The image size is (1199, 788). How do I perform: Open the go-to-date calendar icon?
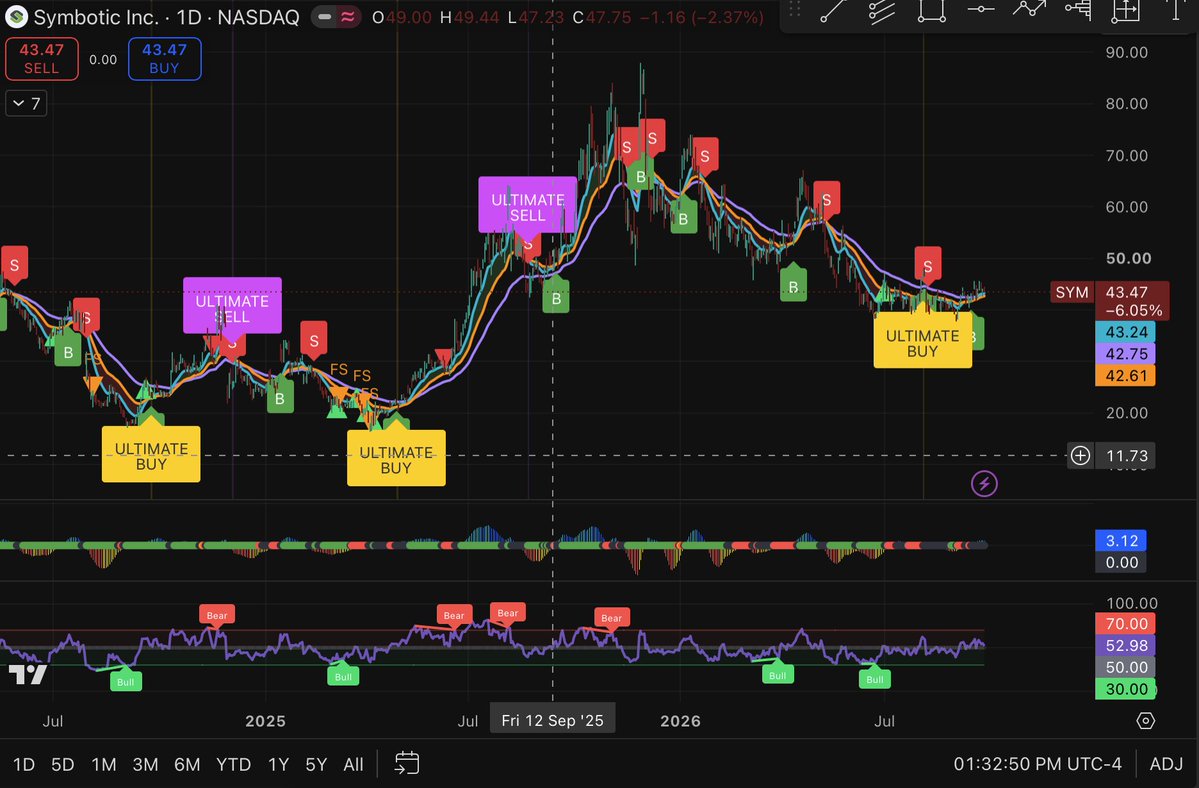point(407,763)
